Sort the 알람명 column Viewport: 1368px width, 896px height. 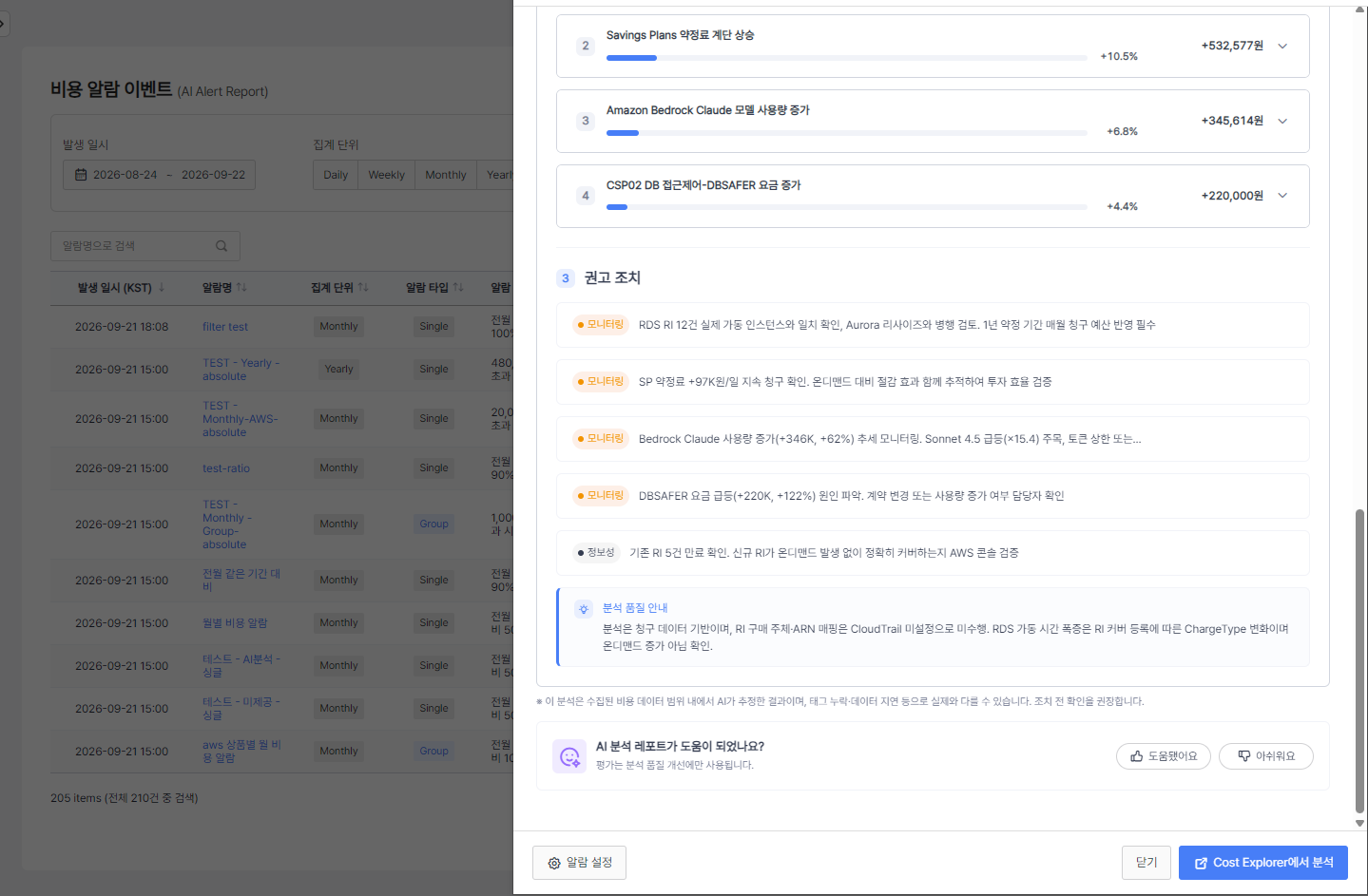pyautogui.click(x=241, y=287)
